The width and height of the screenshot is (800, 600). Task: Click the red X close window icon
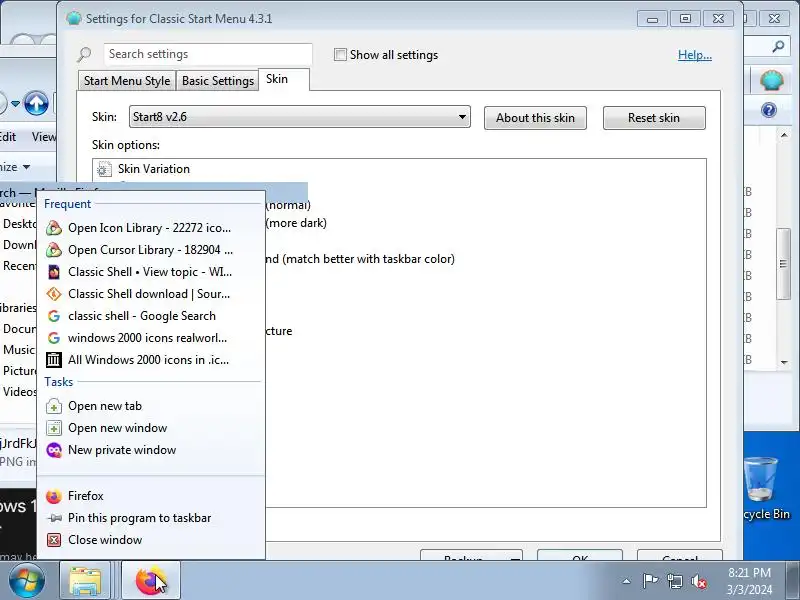click(x=54, y=540)
